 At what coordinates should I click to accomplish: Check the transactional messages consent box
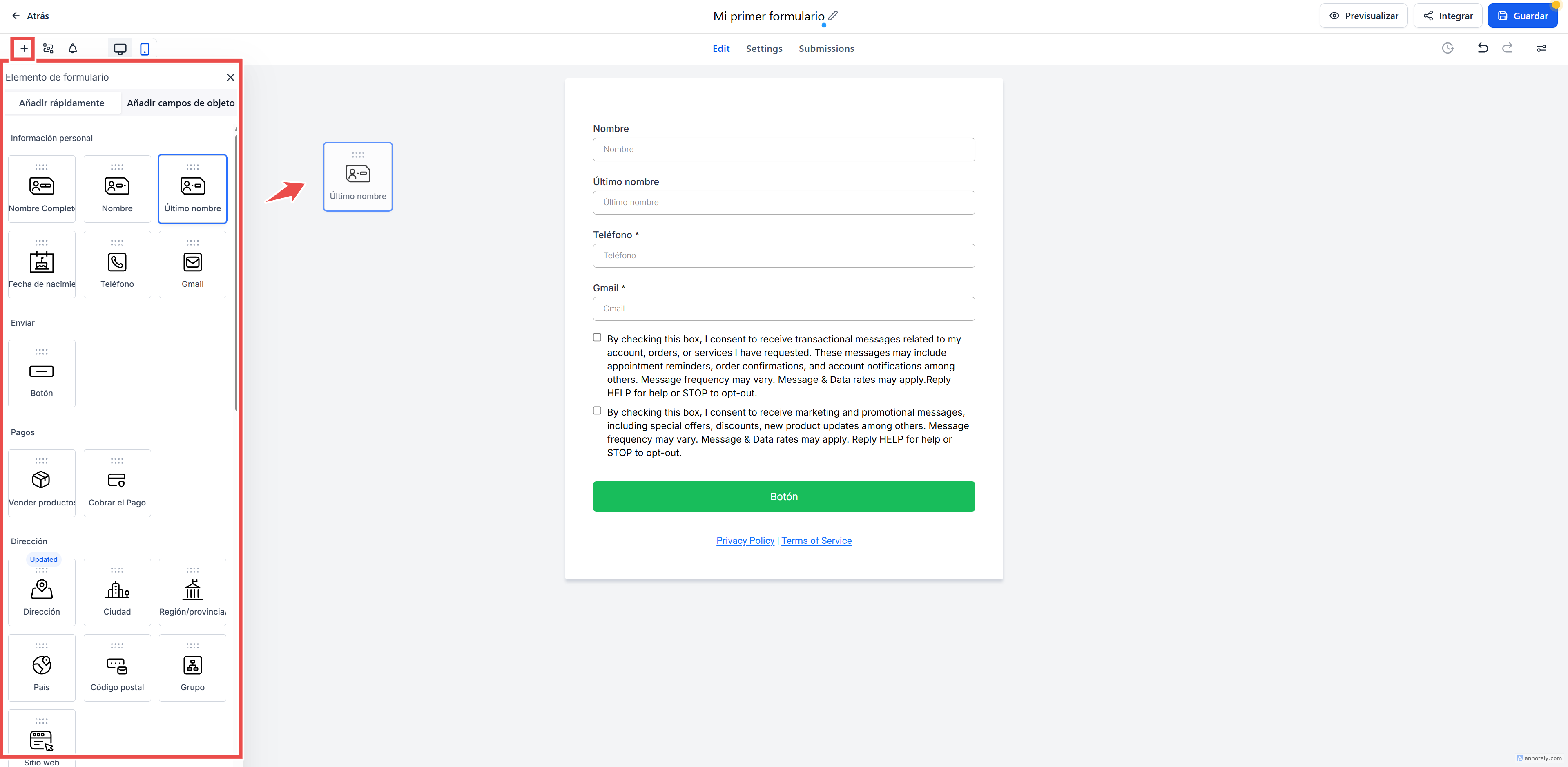[x=597, y=338]
